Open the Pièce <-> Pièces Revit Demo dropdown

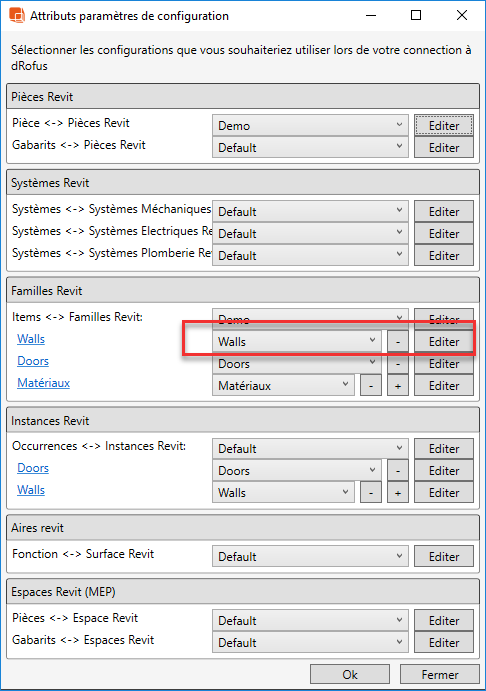tap(310, 126)
